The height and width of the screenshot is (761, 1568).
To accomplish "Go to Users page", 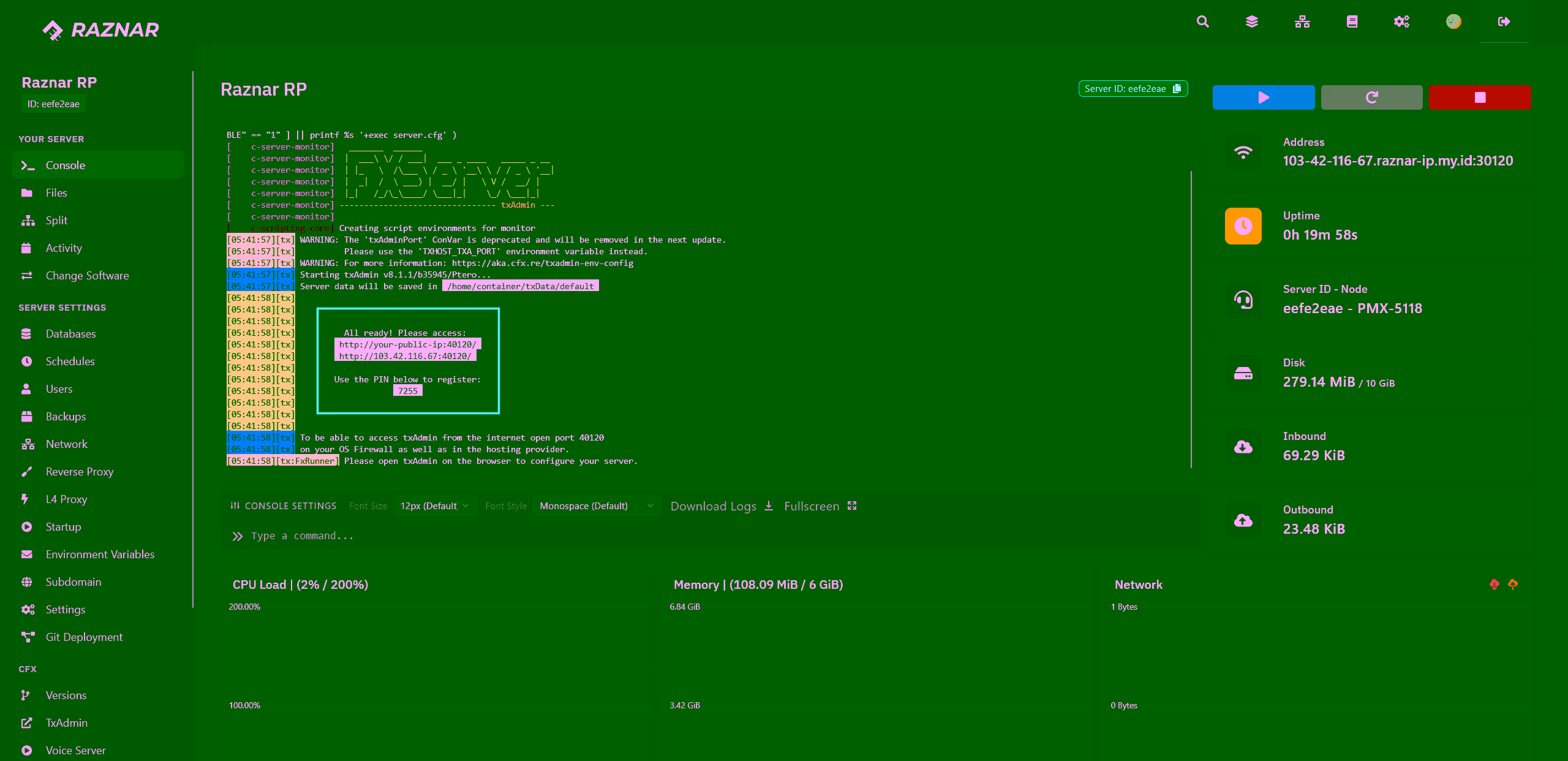I will point(98,389).
